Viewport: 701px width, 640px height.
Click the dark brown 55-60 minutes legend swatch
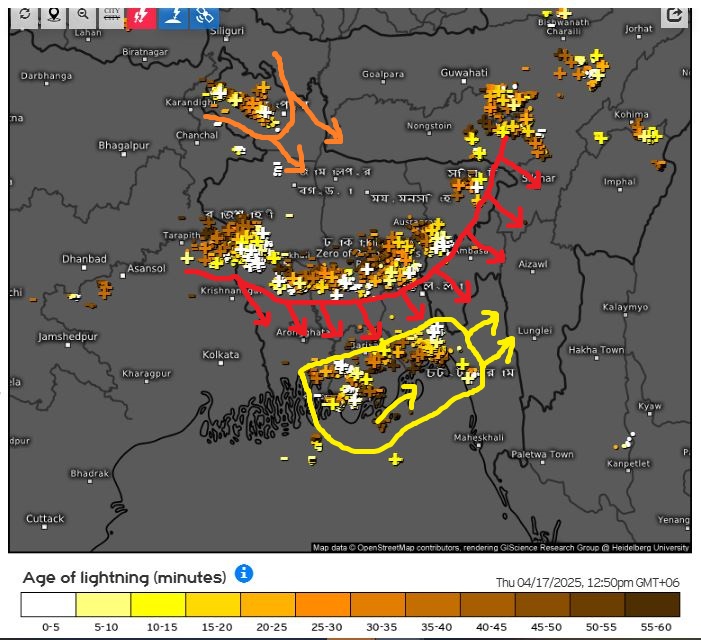tap(652, 605)
